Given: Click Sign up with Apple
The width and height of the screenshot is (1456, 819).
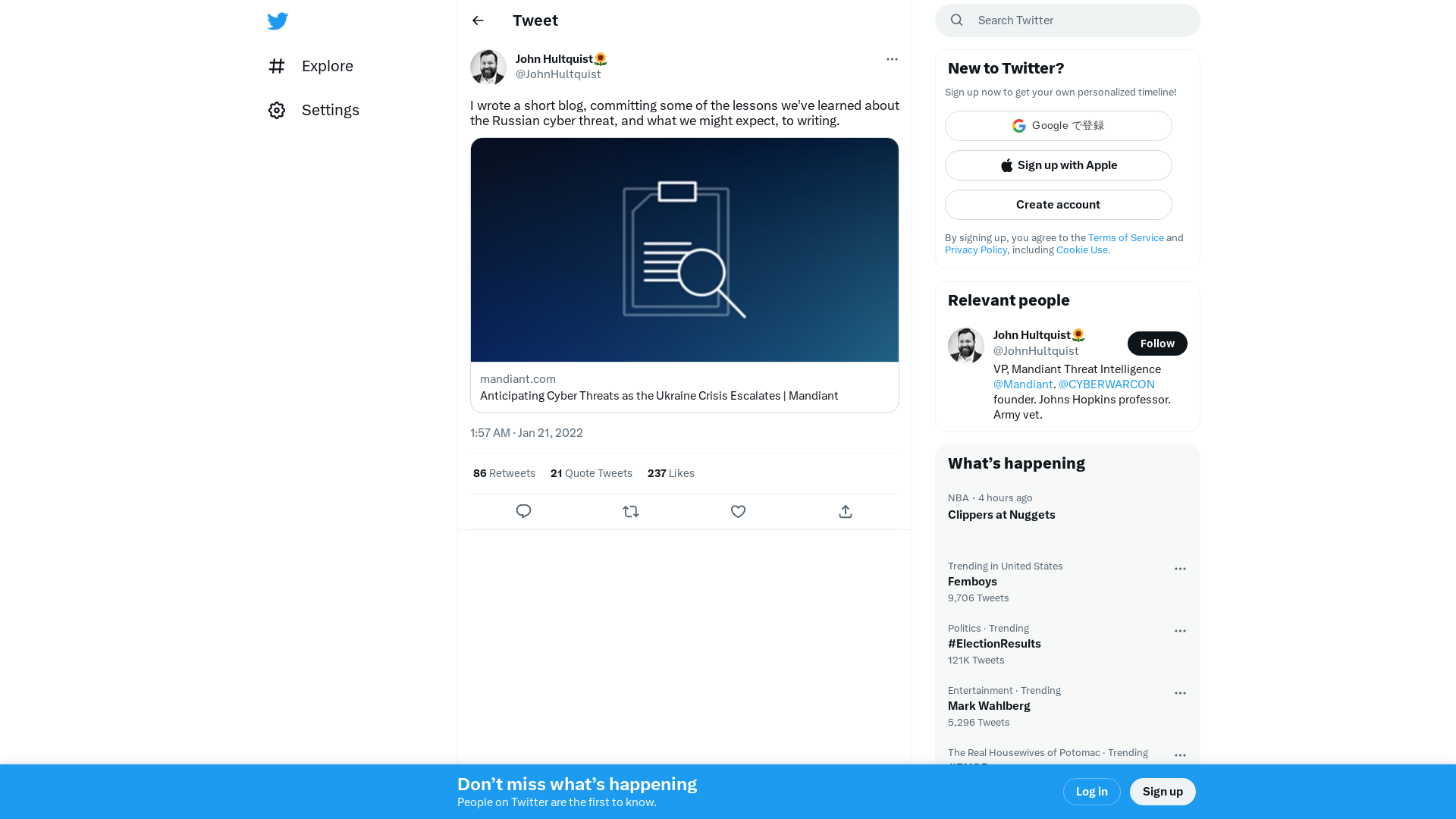Looking at the screenshot, I should 1059,165.
